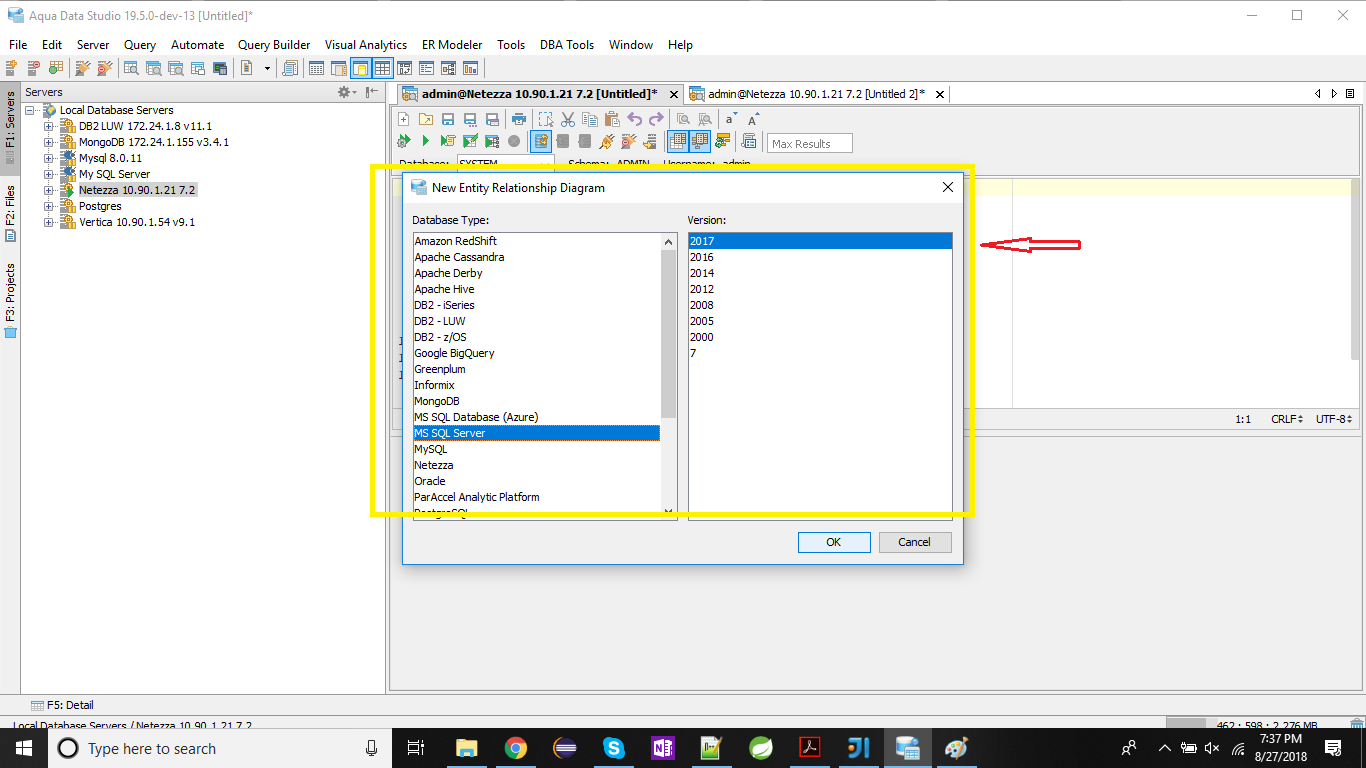Image resolution: width=1366 pixels, height=768 pixels.
Task: Toggle the highlighted table grid view button
Action: click(382, 68)
